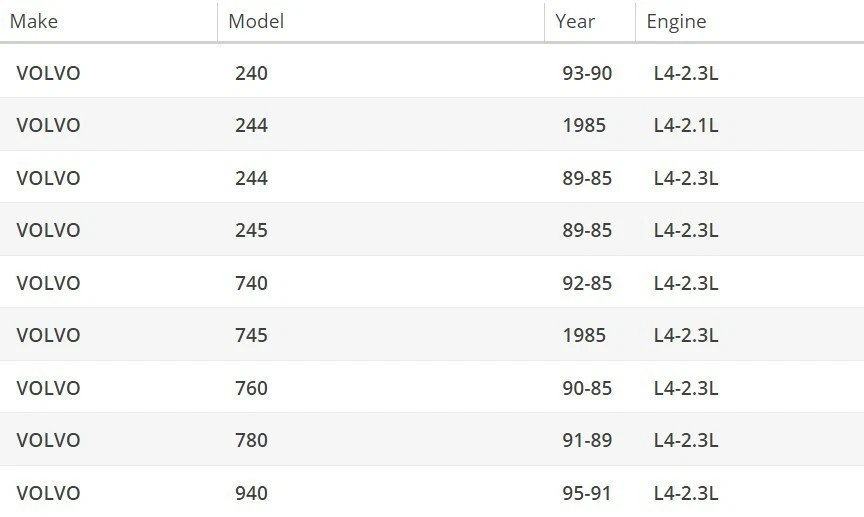Screen dimensions: 864x517
Task: Click the year range 93-90 cell
Action: tap(587, 73)
